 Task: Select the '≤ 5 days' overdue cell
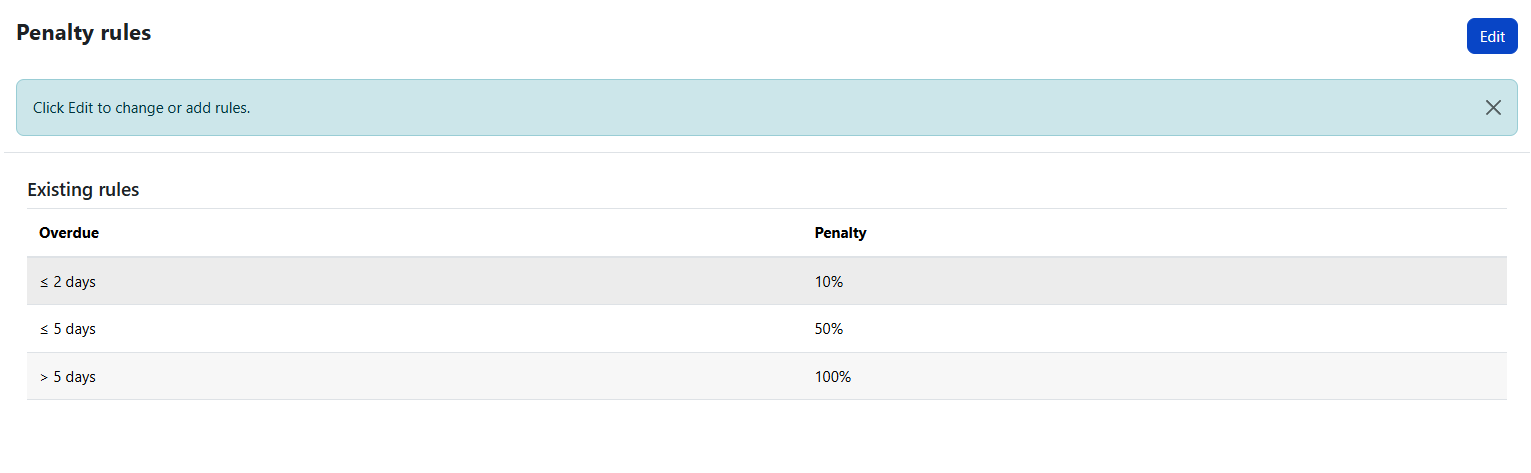[x=68, y=329]
